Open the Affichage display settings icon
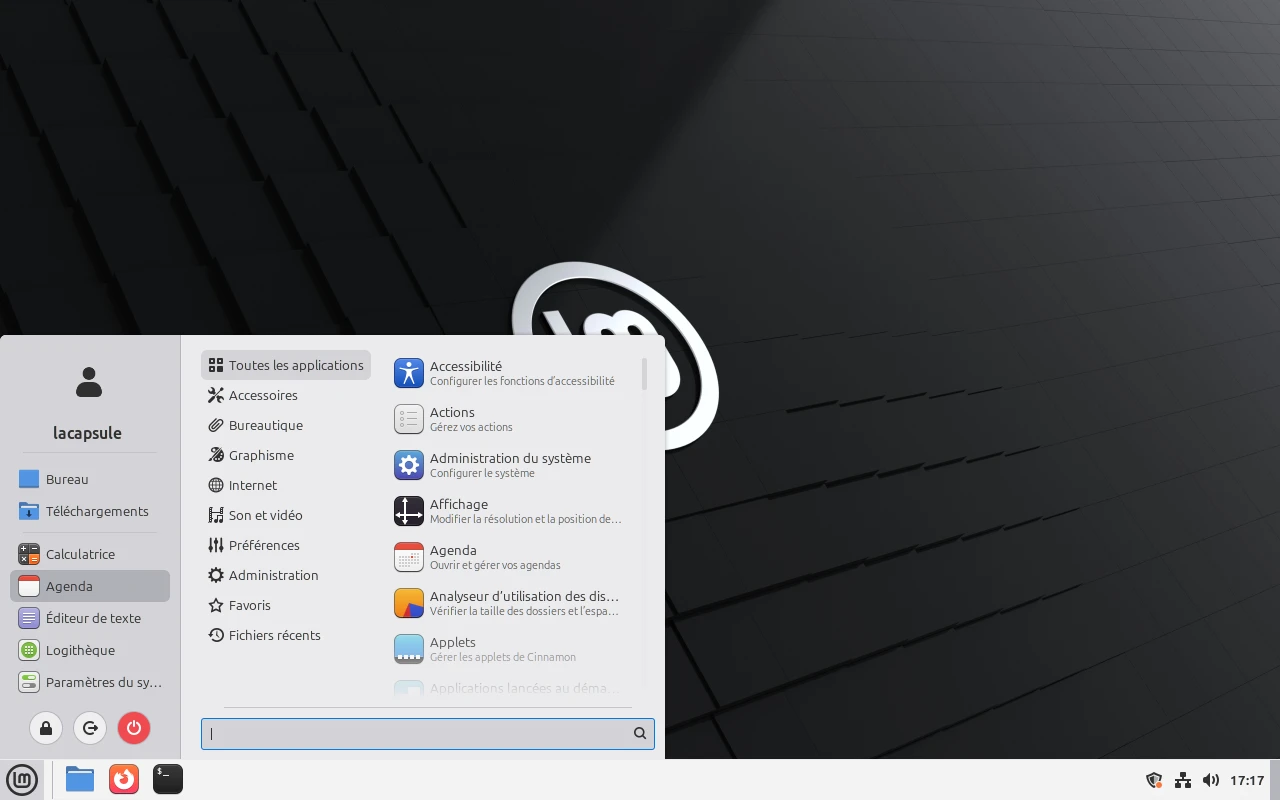 pos(409,511)
